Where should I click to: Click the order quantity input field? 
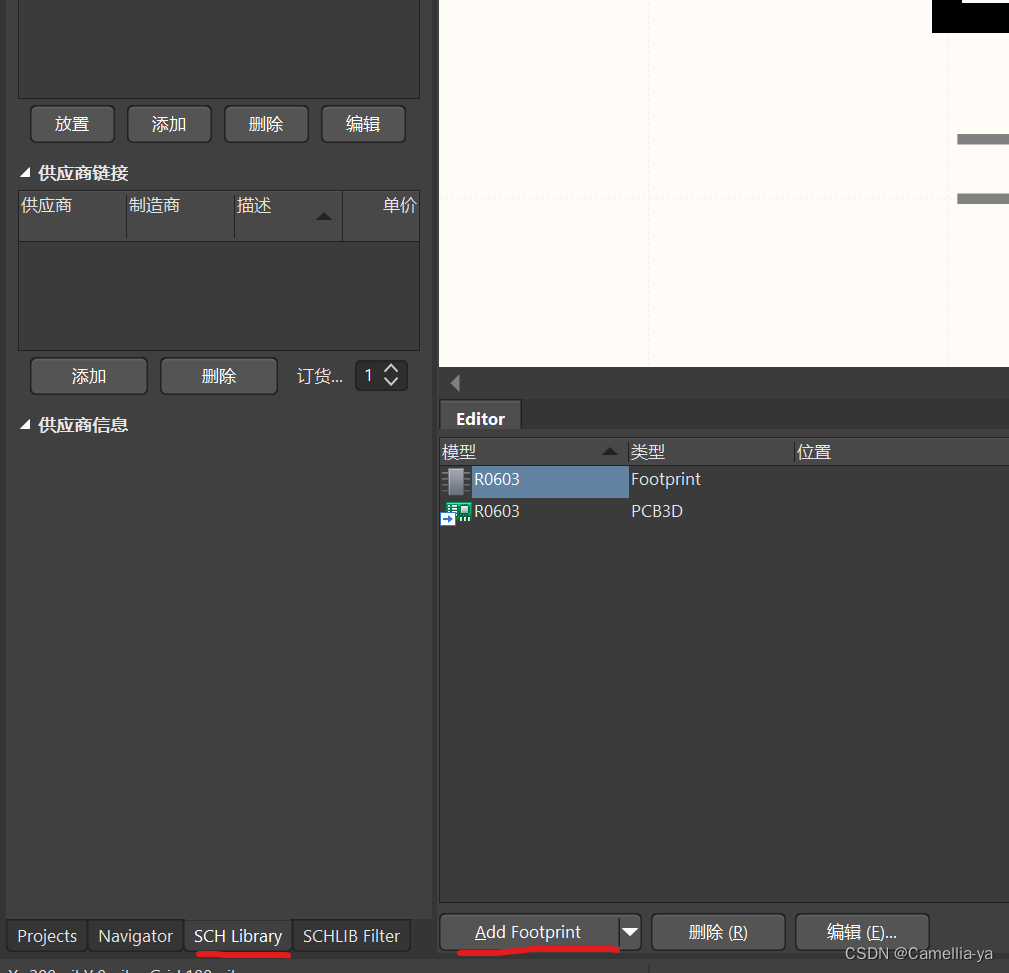pyautogui.click(x=370, y=375)
